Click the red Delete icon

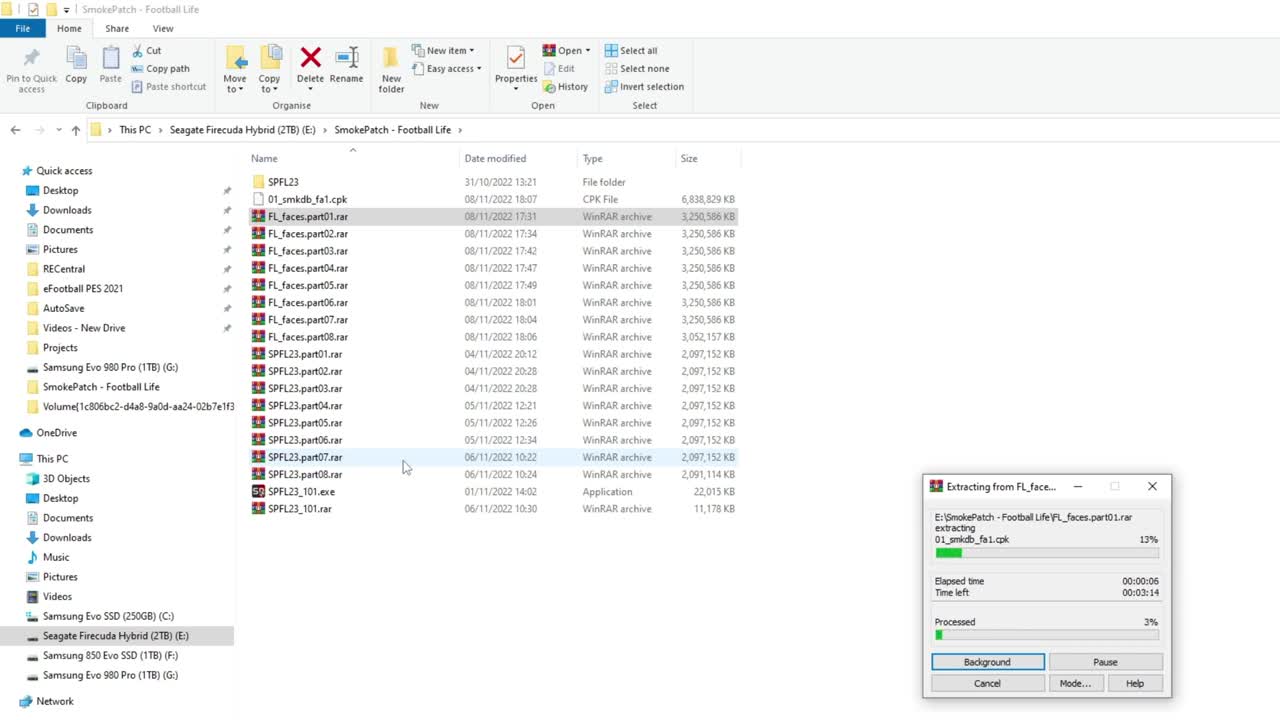click(x=311, y=58)
